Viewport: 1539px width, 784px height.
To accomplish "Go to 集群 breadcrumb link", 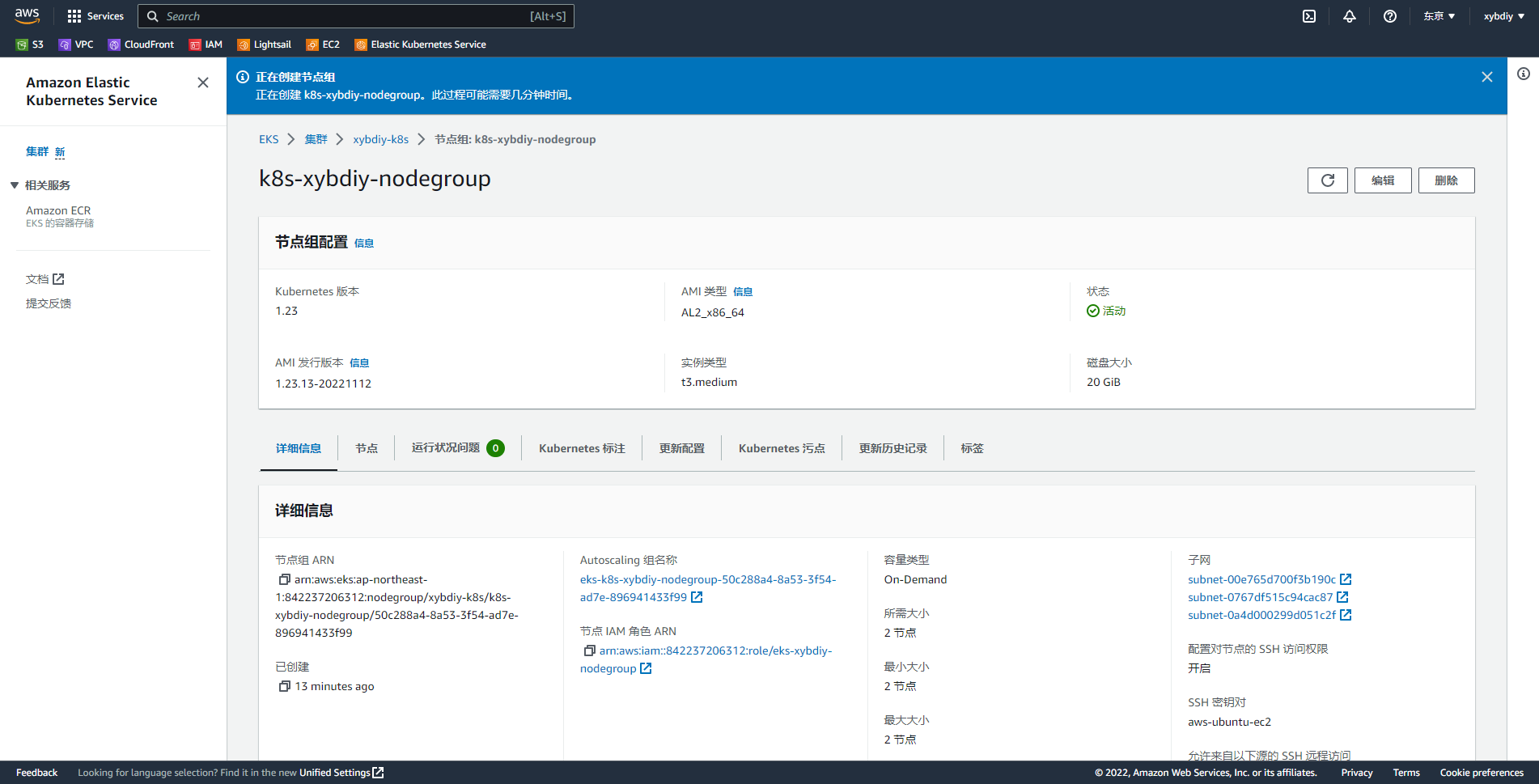I will pyautogui.click(x=316, y=139).
